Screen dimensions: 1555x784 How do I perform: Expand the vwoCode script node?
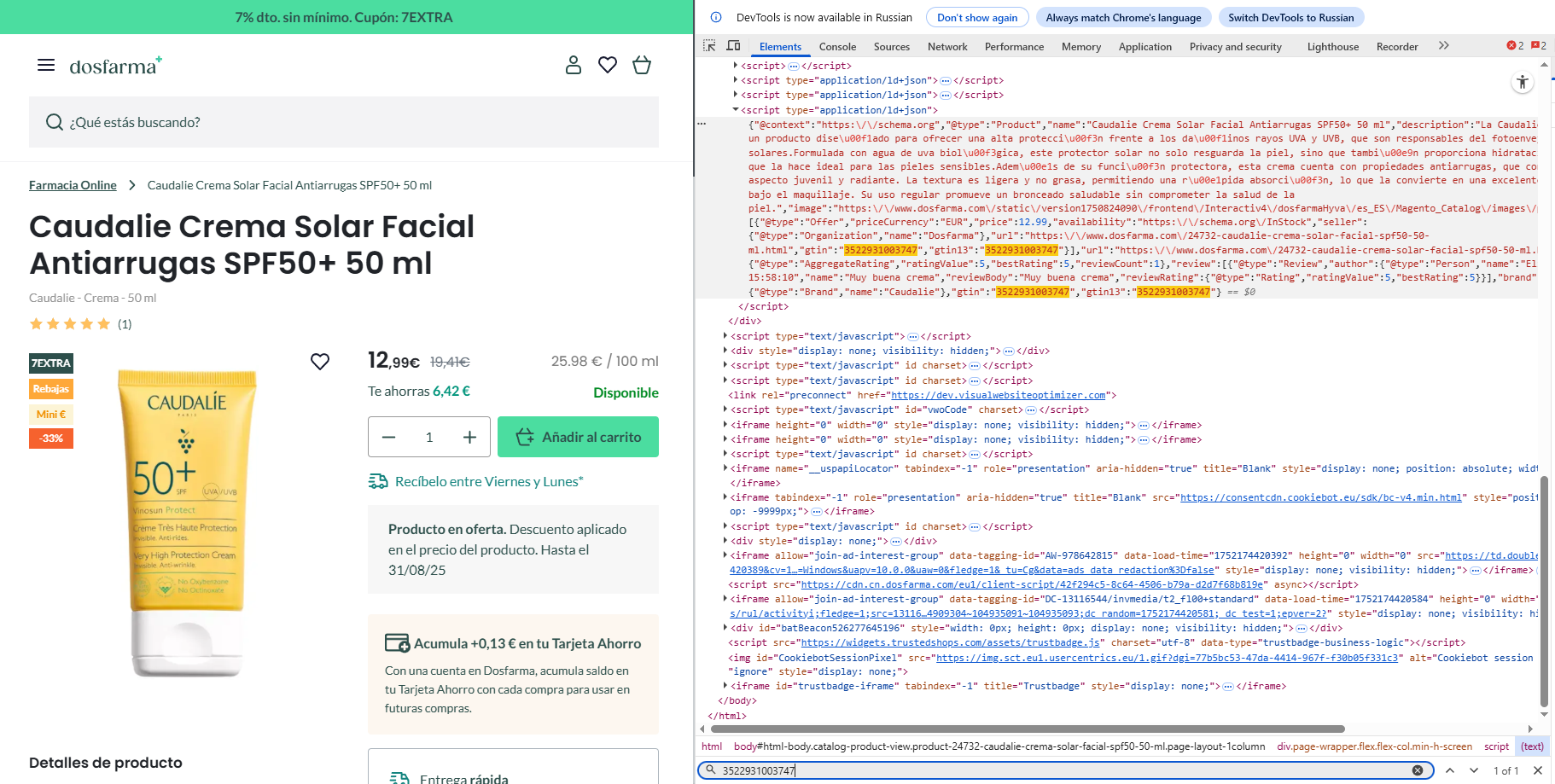(x=725, y=409)
